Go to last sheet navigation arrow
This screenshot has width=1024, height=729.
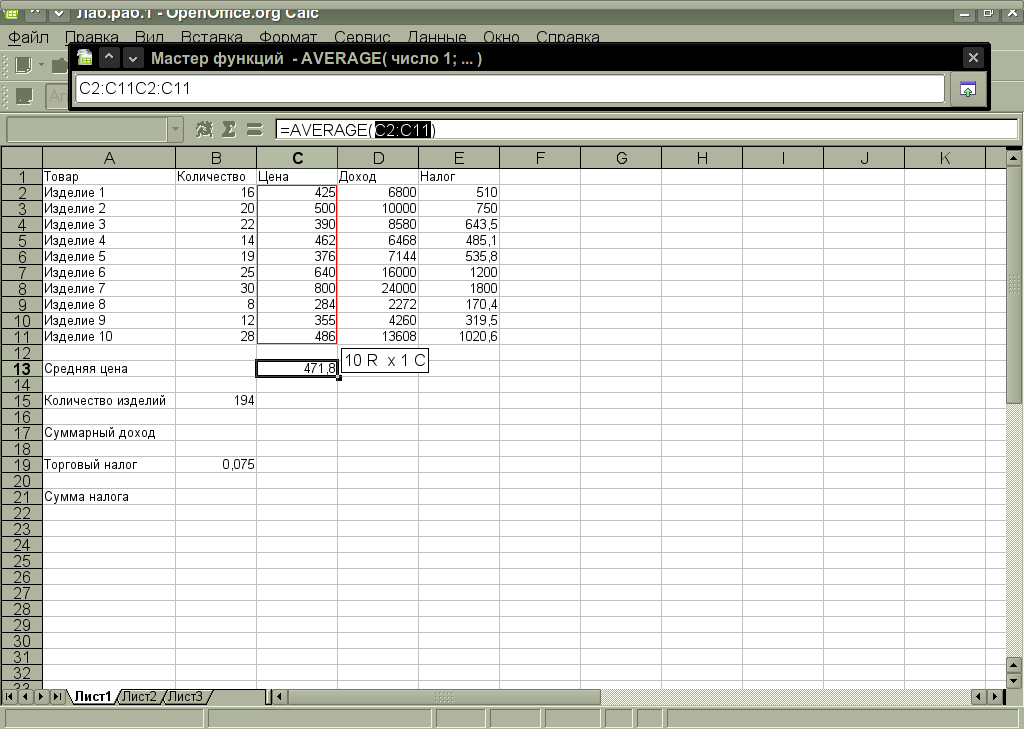(x=58, y=696)
